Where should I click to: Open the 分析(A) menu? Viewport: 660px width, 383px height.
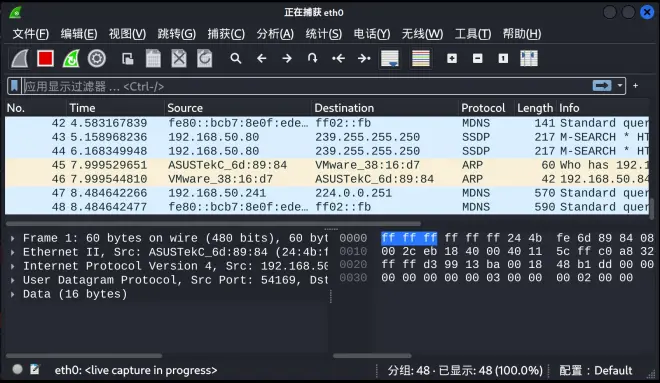coord(275,34)
